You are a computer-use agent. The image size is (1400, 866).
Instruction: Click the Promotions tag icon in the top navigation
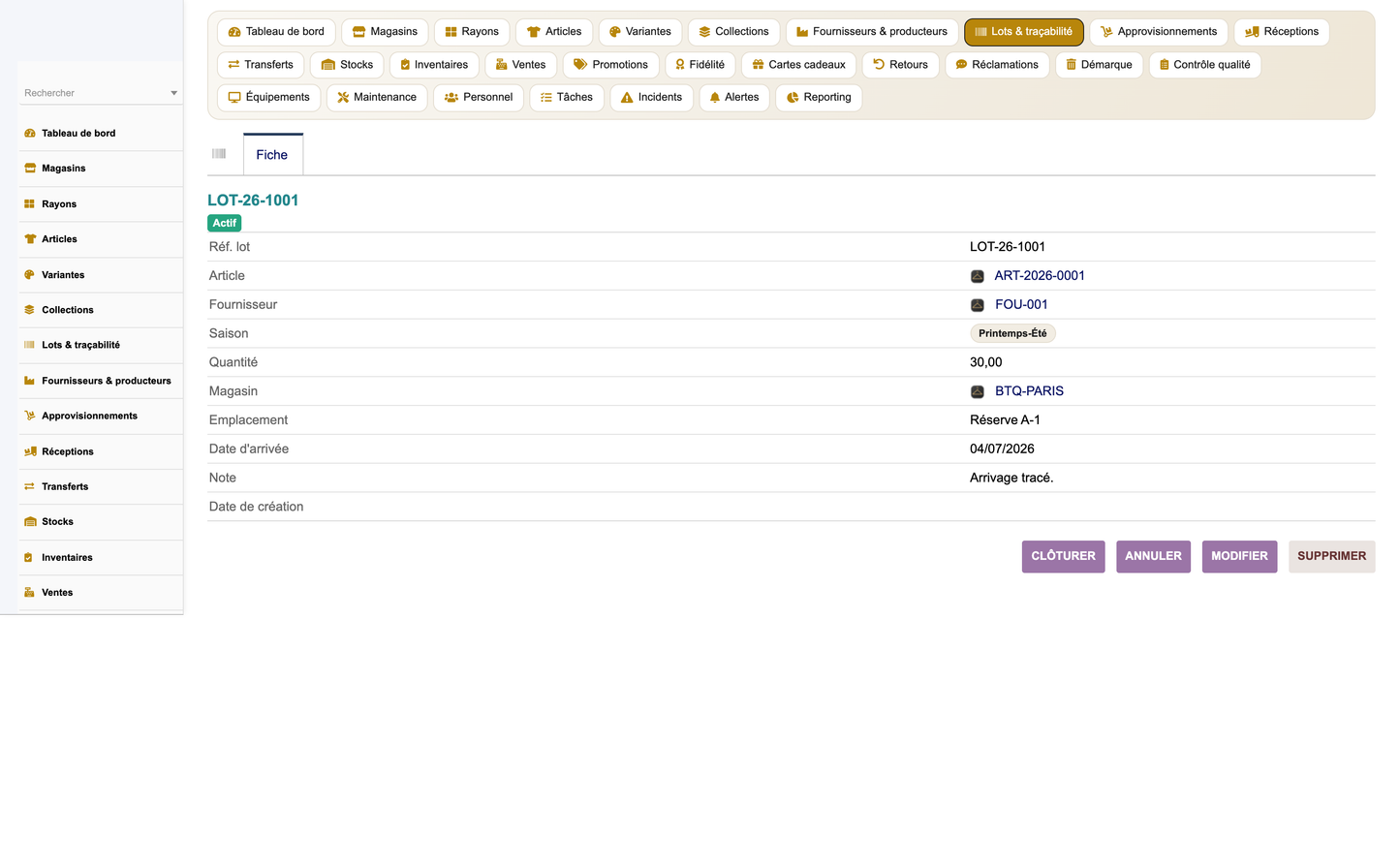tap(580, 65)
